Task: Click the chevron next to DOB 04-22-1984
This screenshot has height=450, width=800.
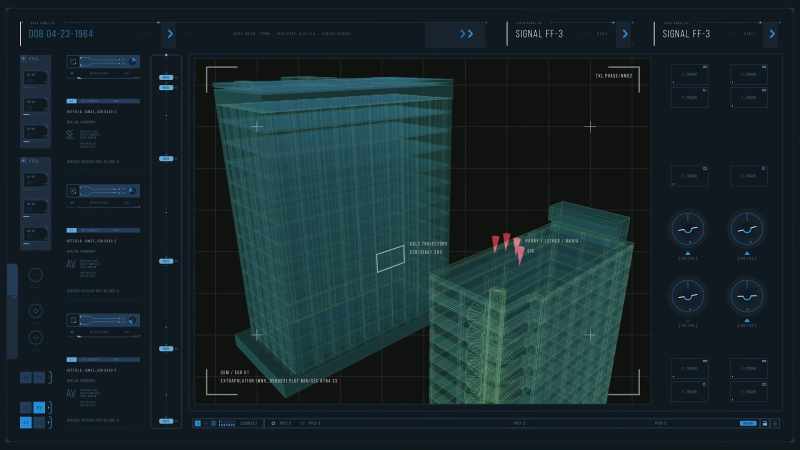Action: coord(170,34)
